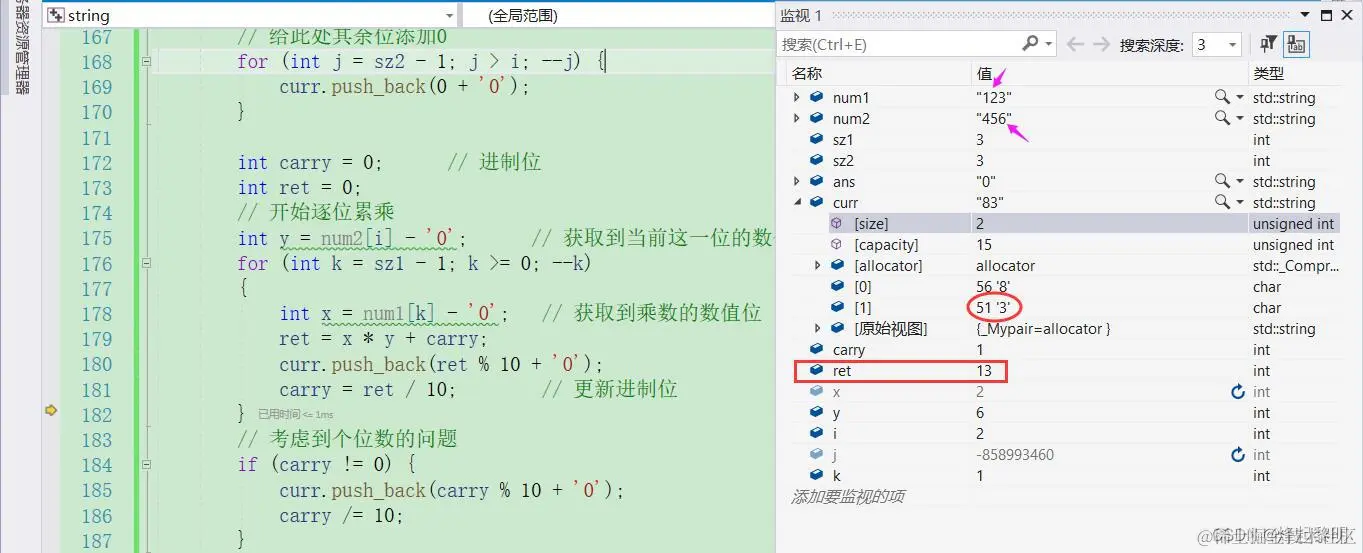
Task: Expand the [原始视图] raw view node
Action: point(817,329)
